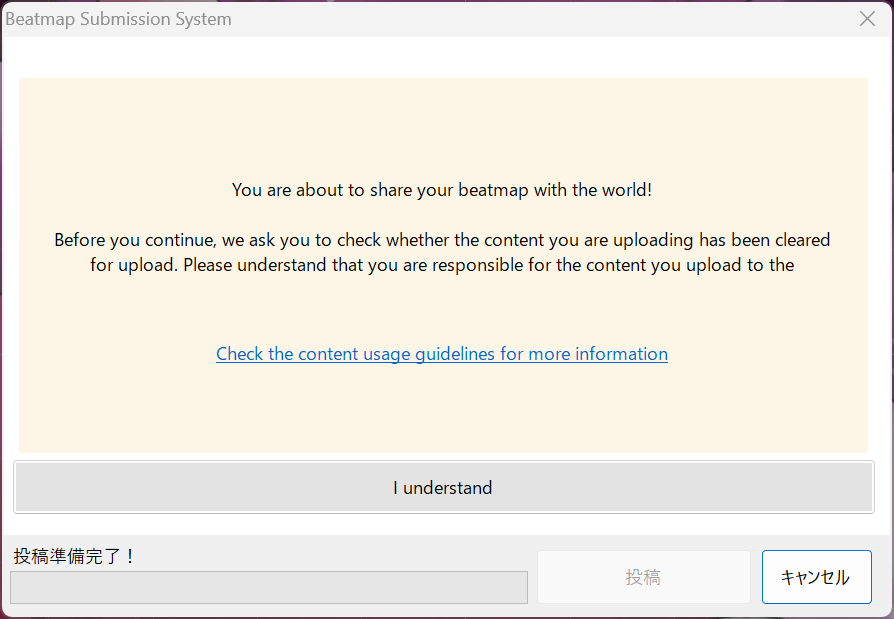Click blank beige area below the guidelines link
894x619 pixels.
tap(441, 410)
